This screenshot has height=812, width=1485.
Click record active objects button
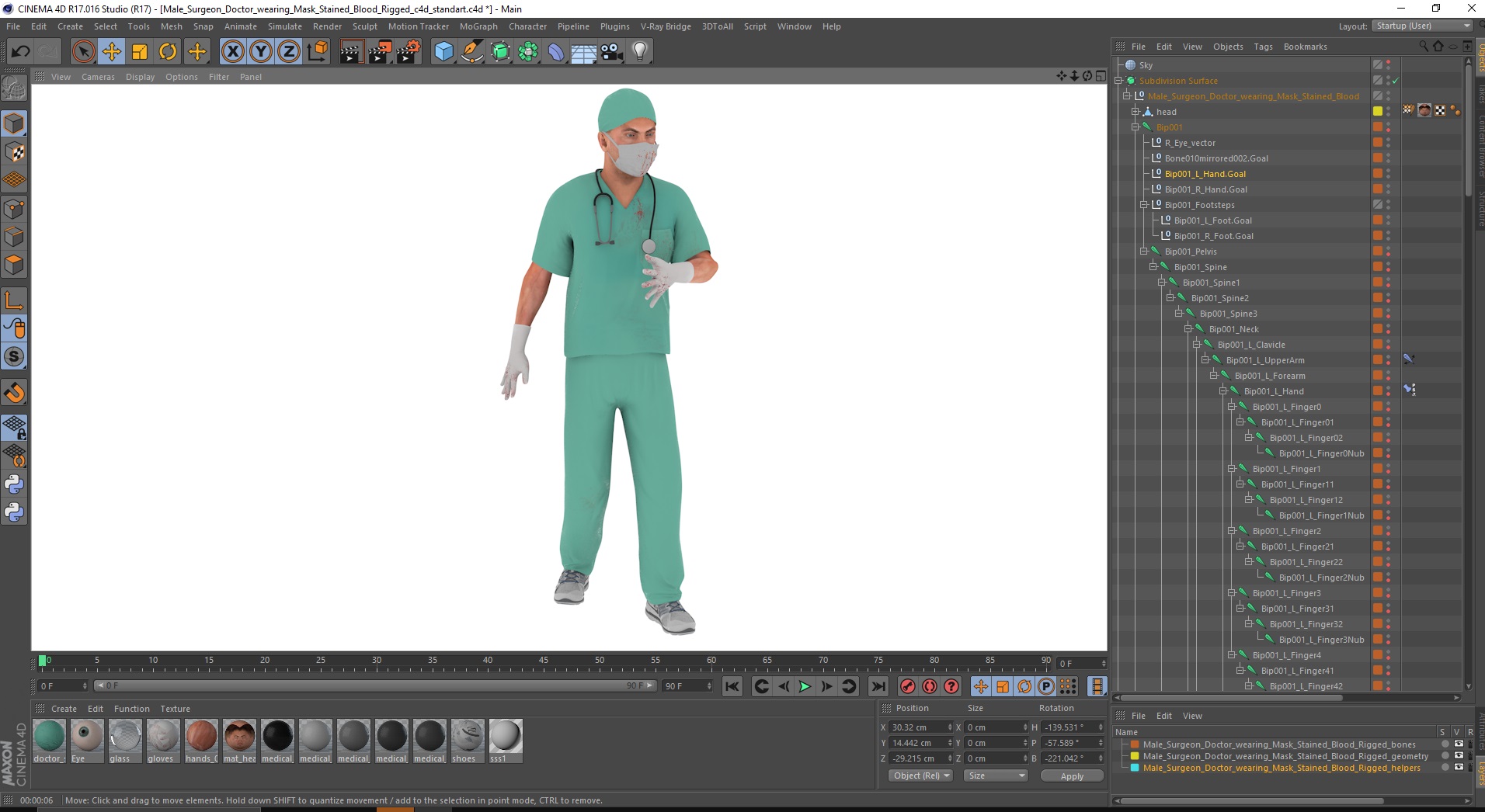907,686
